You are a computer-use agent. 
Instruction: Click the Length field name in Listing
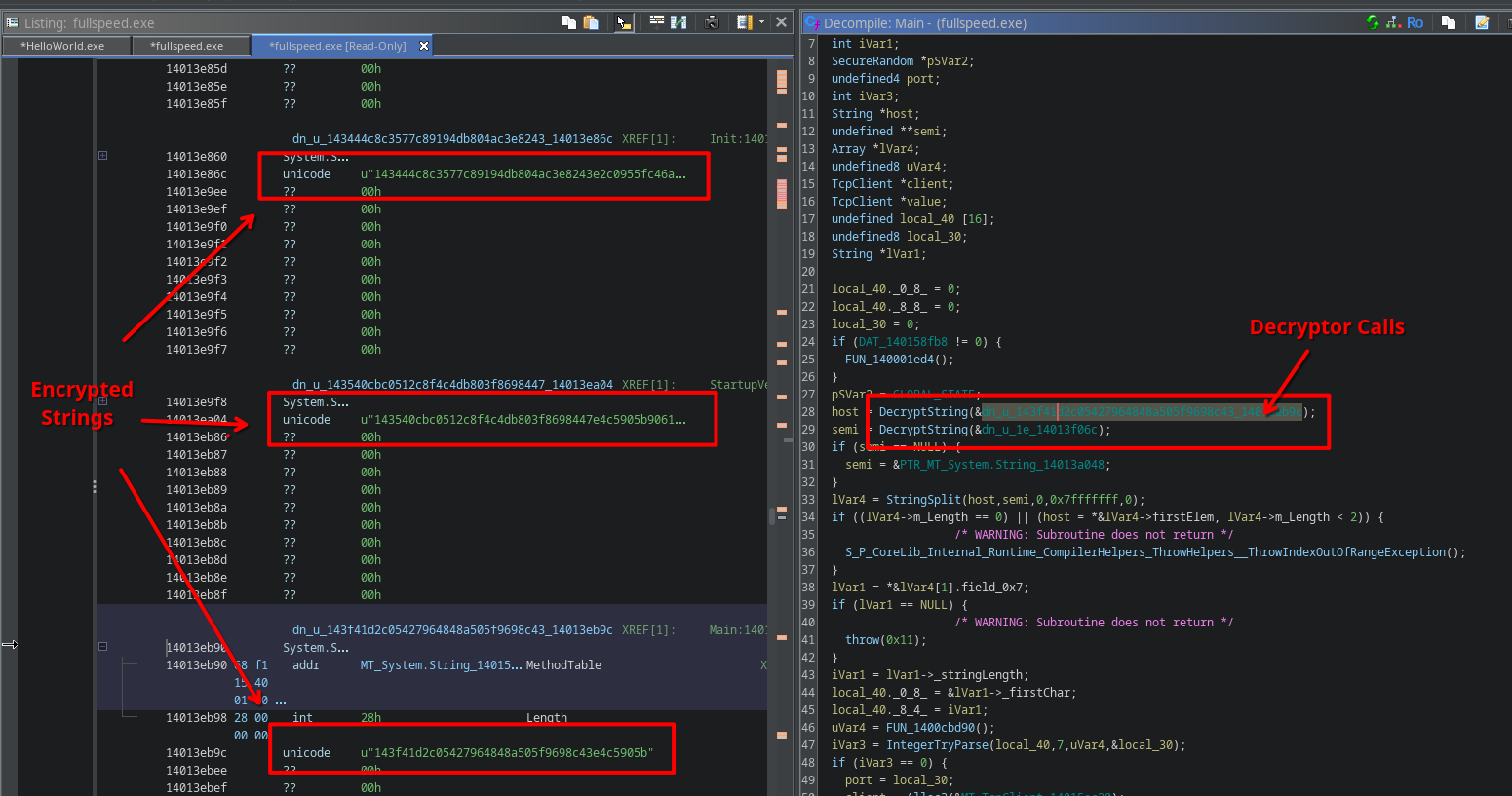[547, 718]
